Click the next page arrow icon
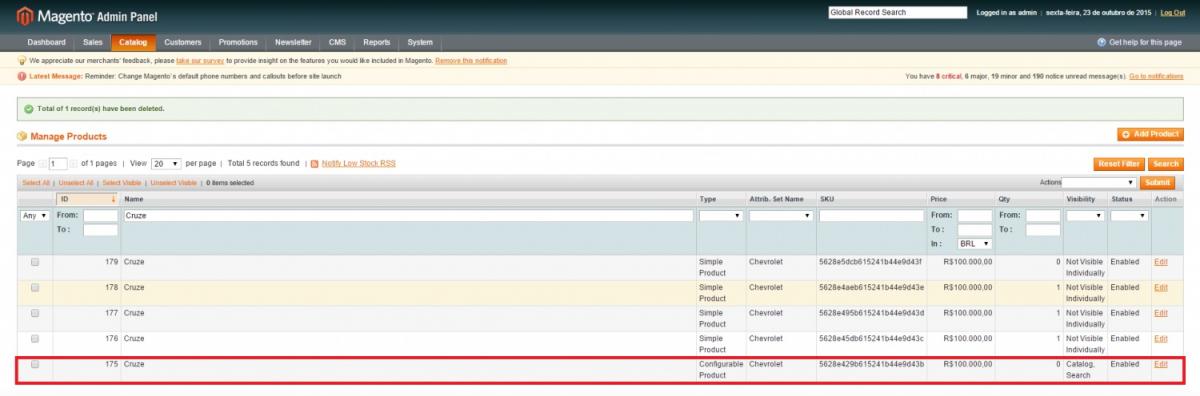 [73, 163]
